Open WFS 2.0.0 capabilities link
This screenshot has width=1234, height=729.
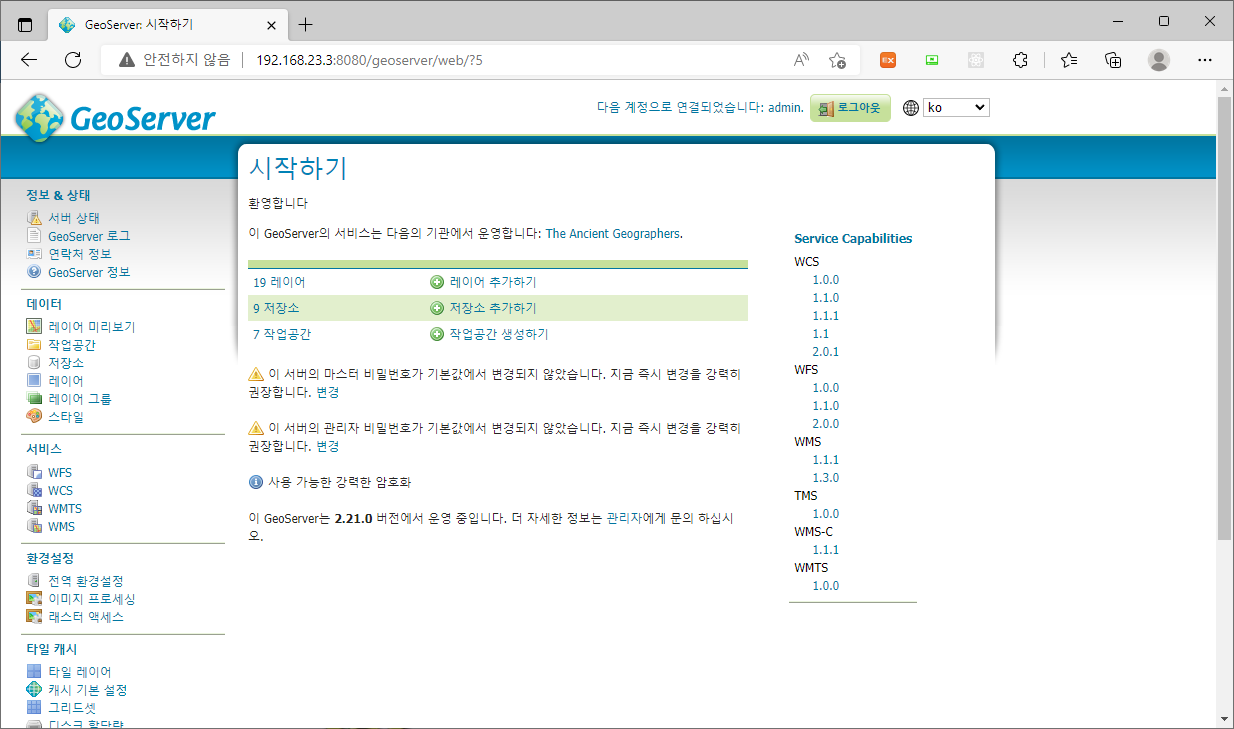pos(826,424)
